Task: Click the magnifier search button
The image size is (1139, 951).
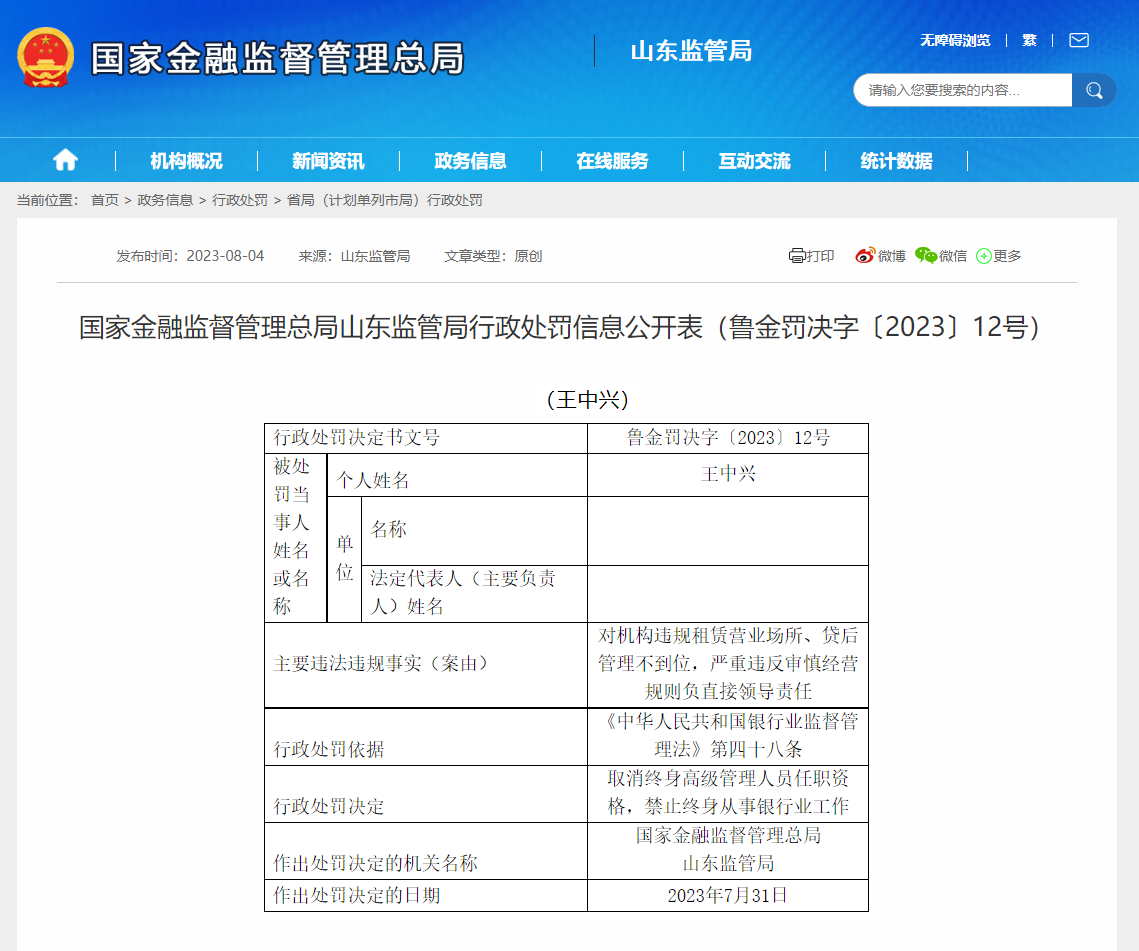Action: (x=1094, y=90)
